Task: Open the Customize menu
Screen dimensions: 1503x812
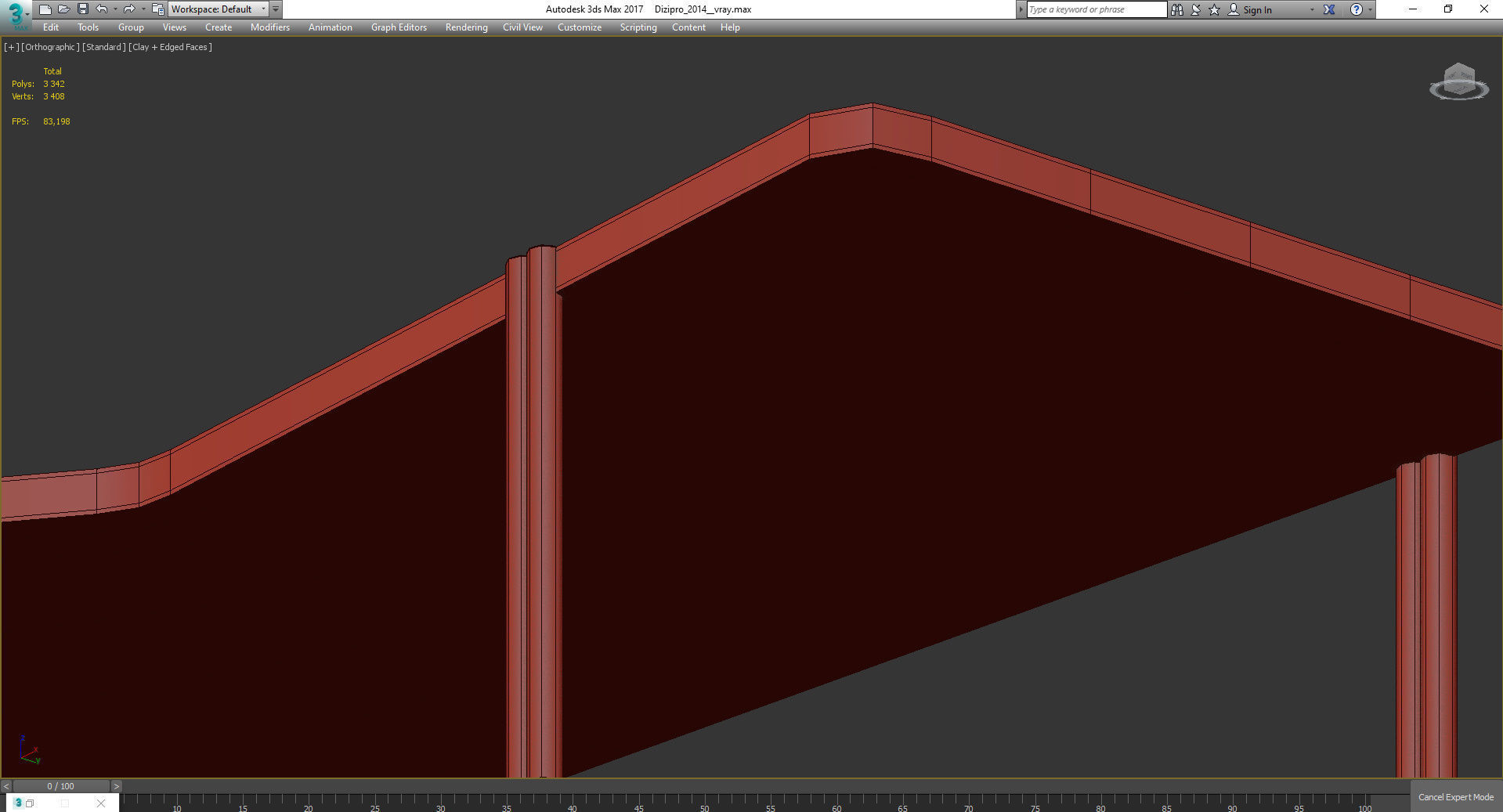Action: click(x=580, y=27)
